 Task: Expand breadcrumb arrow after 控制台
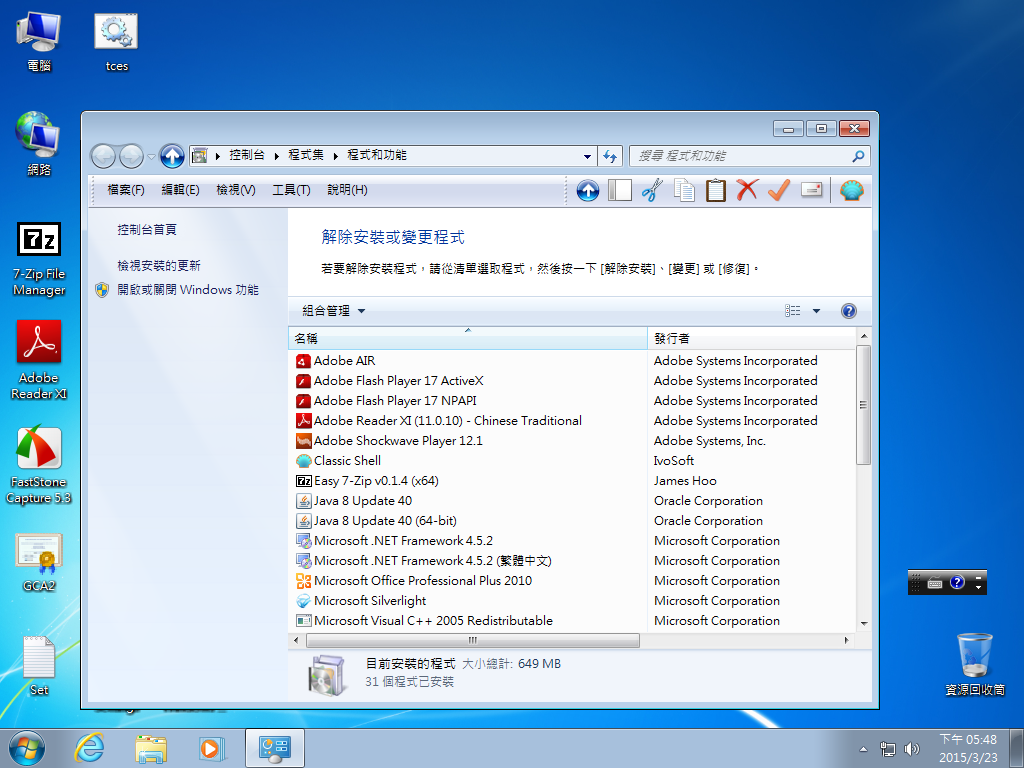tap(277, 156)
